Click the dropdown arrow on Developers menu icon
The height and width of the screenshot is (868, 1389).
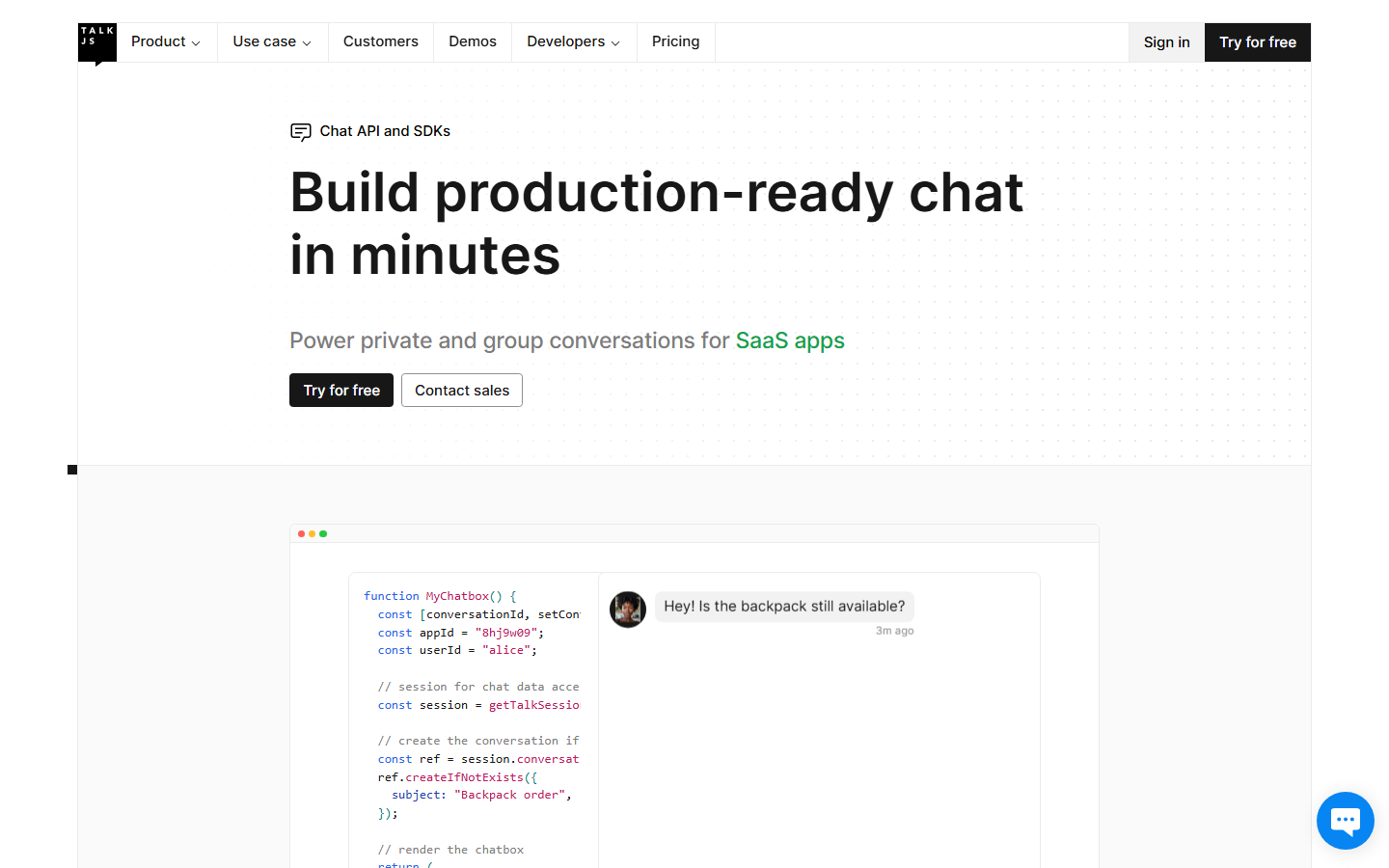tap(615, 42)
